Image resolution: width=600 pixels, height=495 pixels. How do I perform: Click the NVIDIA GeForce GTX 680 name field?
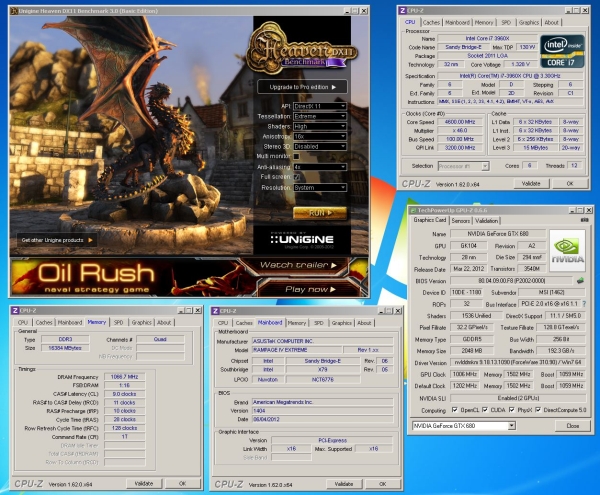498,233
